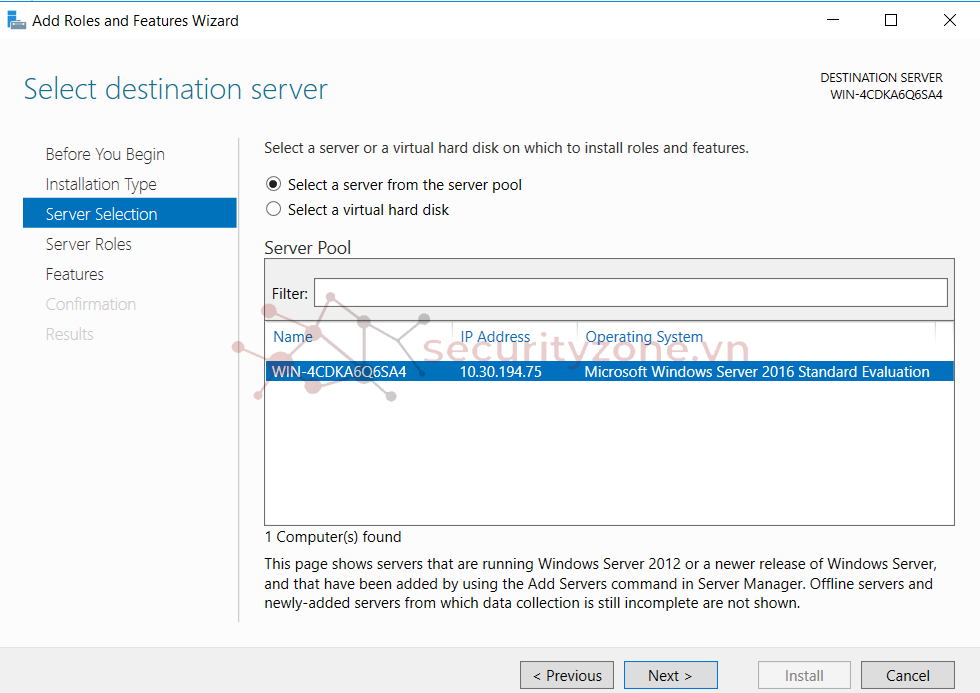
Task: Click the Next > button
Action: pos(671,676)
